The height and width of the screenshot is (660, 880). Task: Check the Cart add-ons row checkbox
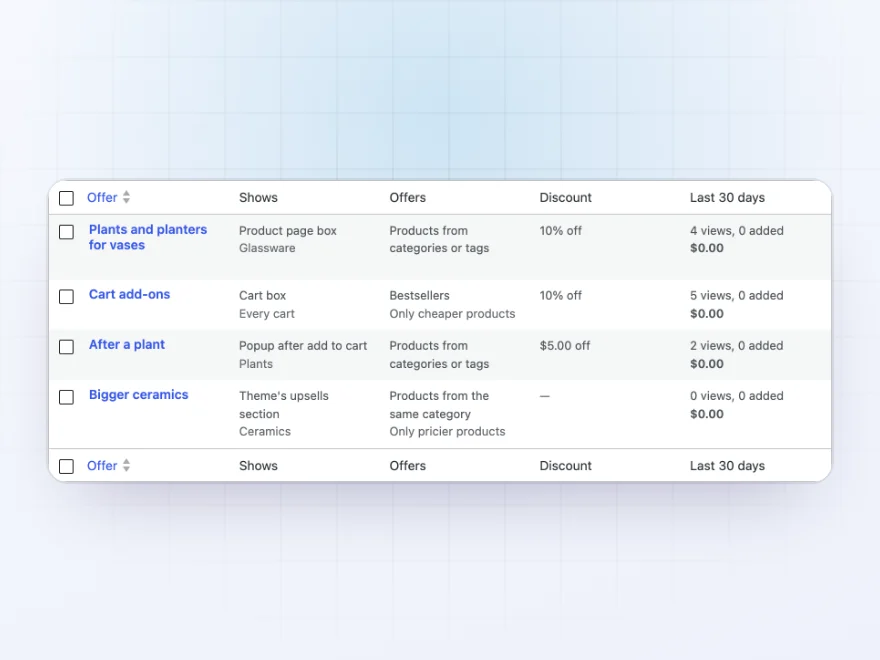66,296
